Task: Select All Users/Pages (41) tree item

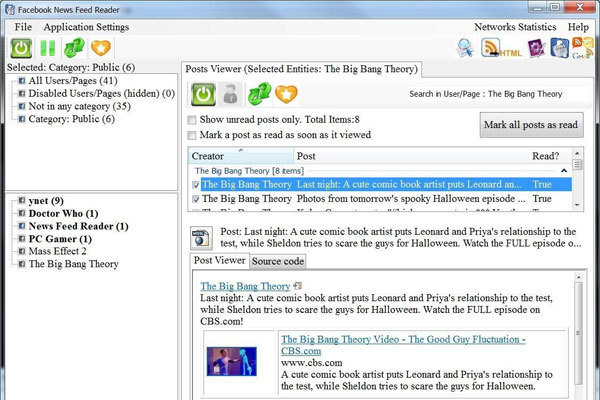Action: tap(73, 81)
